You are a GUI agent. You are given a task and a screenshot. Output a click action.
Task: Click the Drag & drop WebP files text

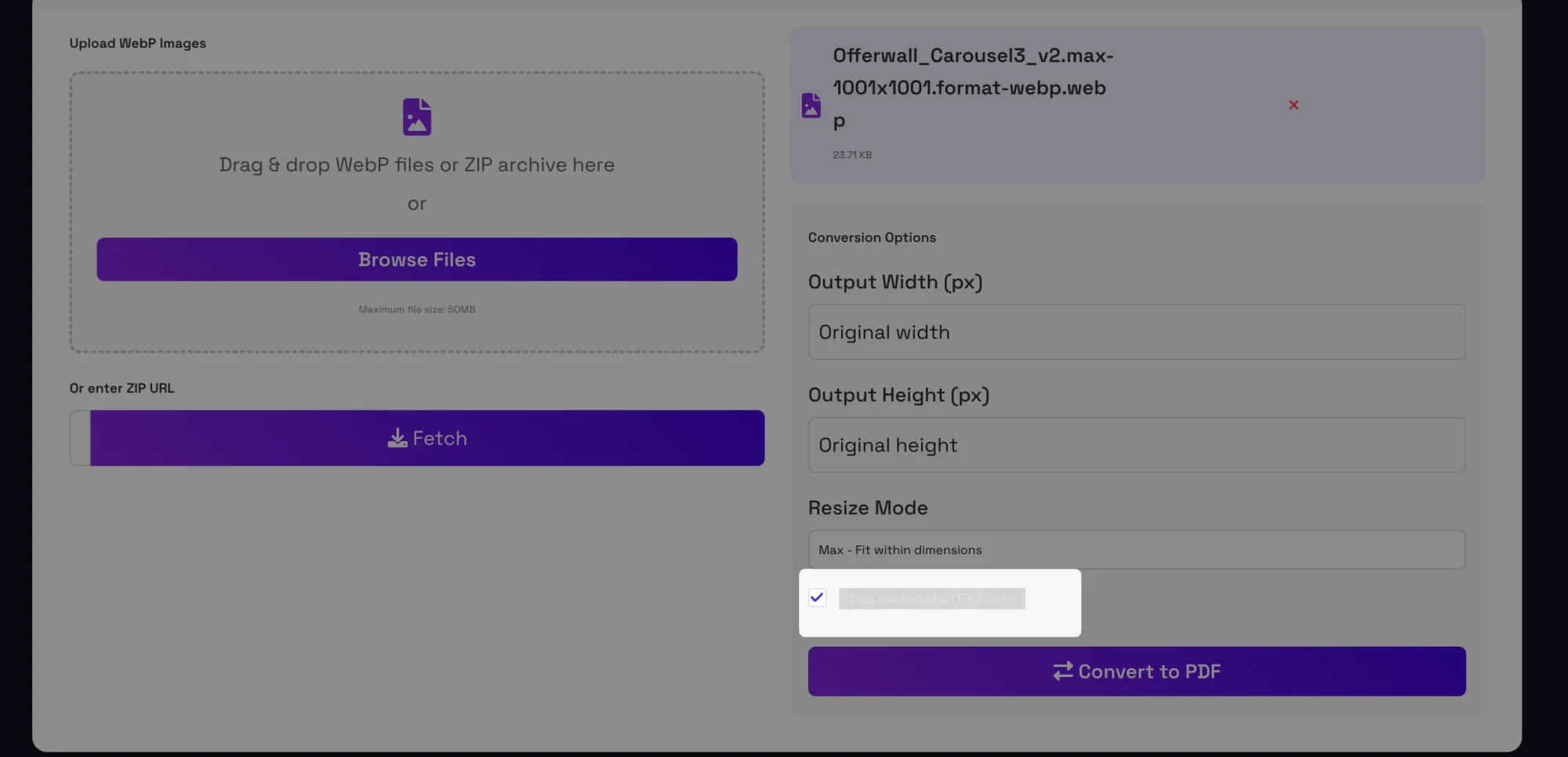416,165
